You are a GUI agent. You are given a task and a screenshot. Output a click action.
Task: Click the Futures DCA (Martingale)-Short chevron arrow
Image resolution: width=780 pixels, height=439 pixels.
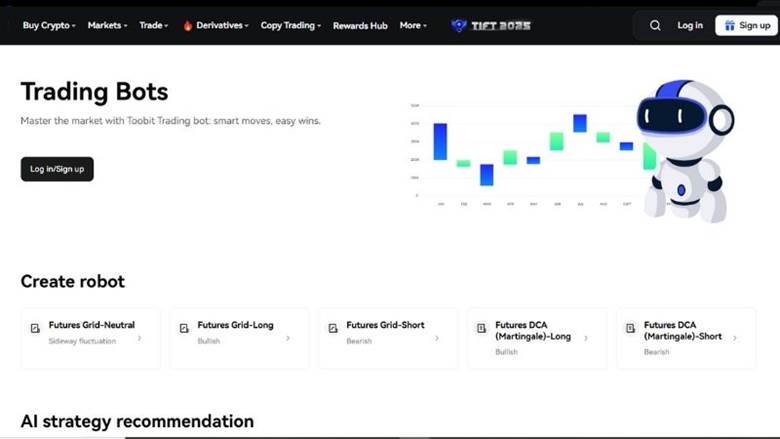click(734, 338)
